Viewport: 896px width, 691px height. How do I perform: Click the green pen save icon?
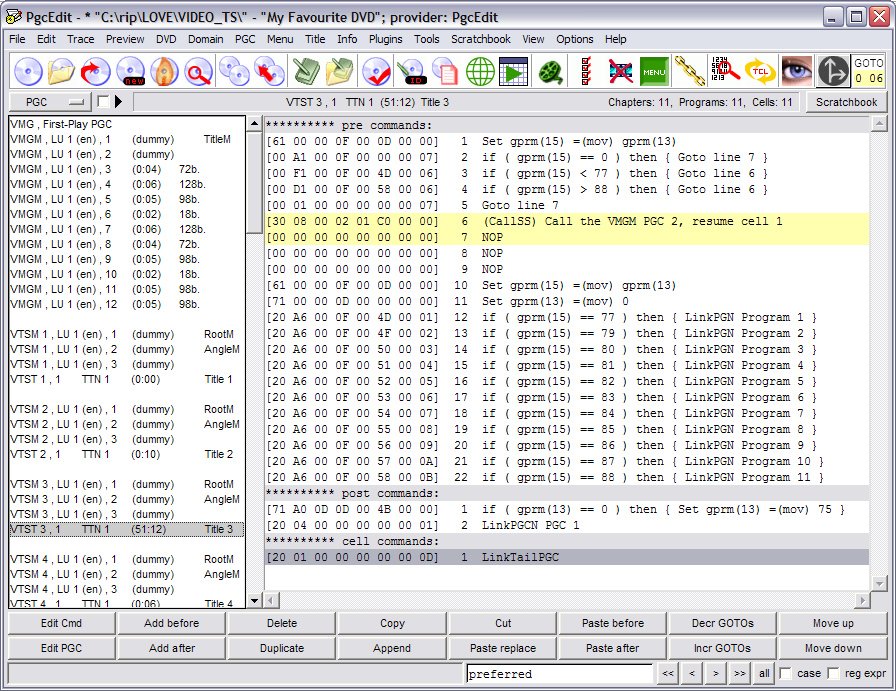306,71
